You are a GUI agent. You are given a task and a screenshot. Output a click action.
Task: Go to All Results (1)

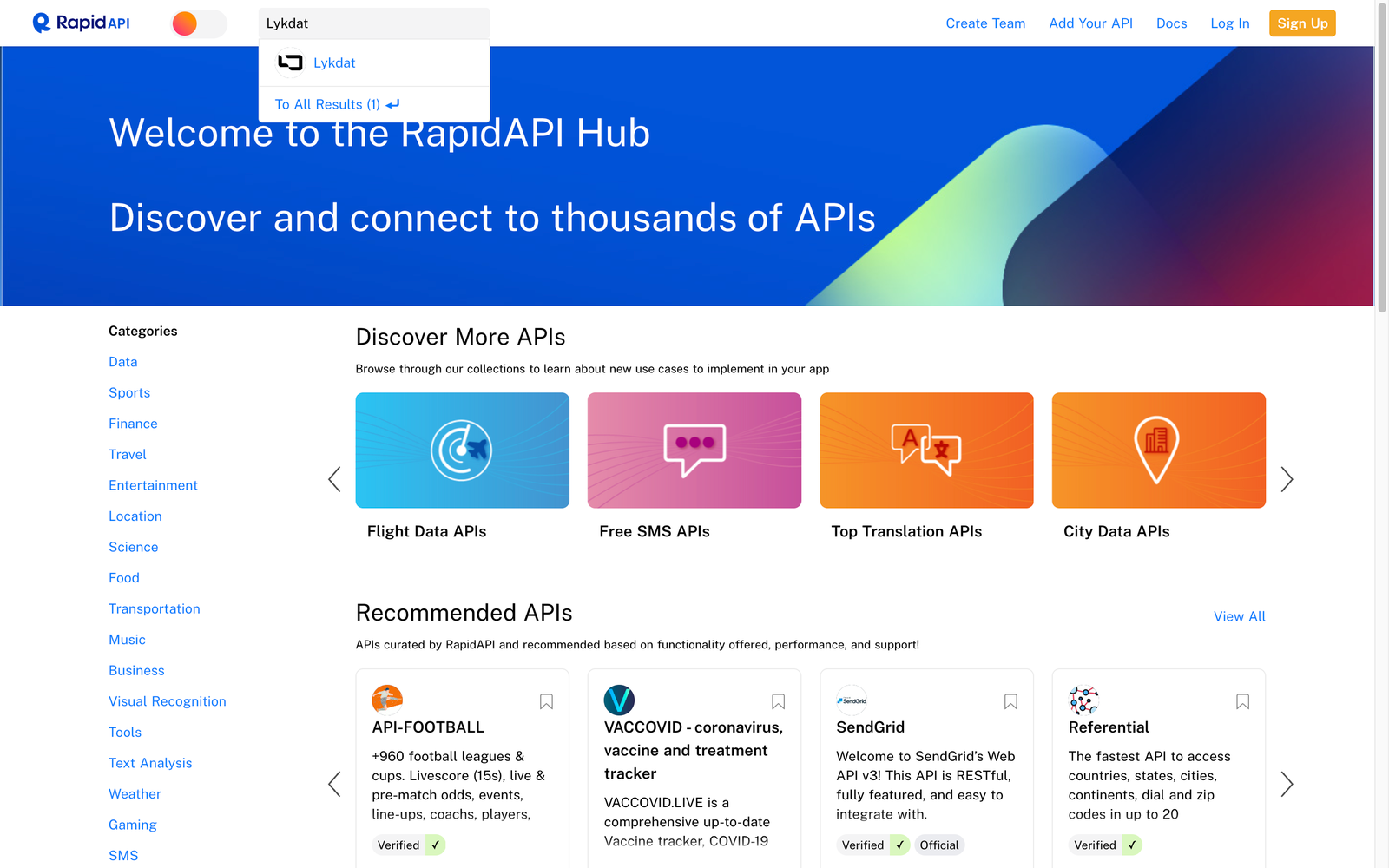(x=337, y=104)
